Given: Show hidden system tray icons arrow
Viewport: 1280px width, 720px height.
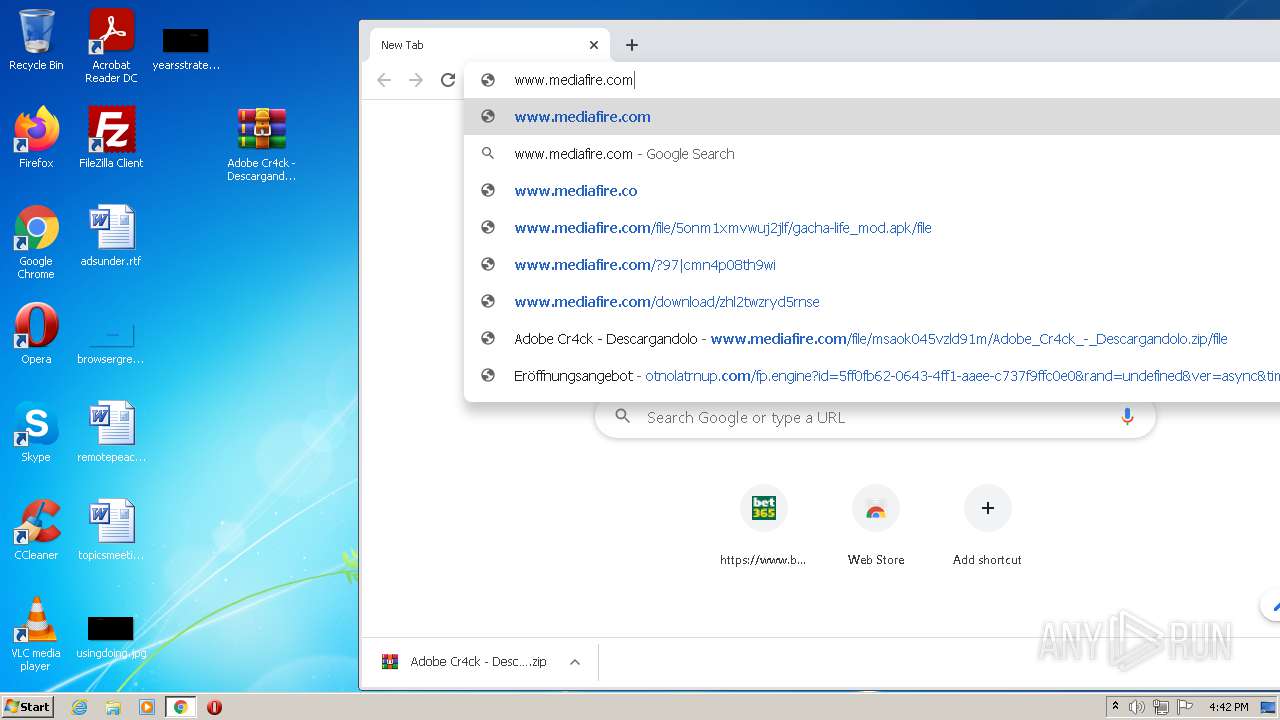Looking at the screenshot, I should point(1115,707).
